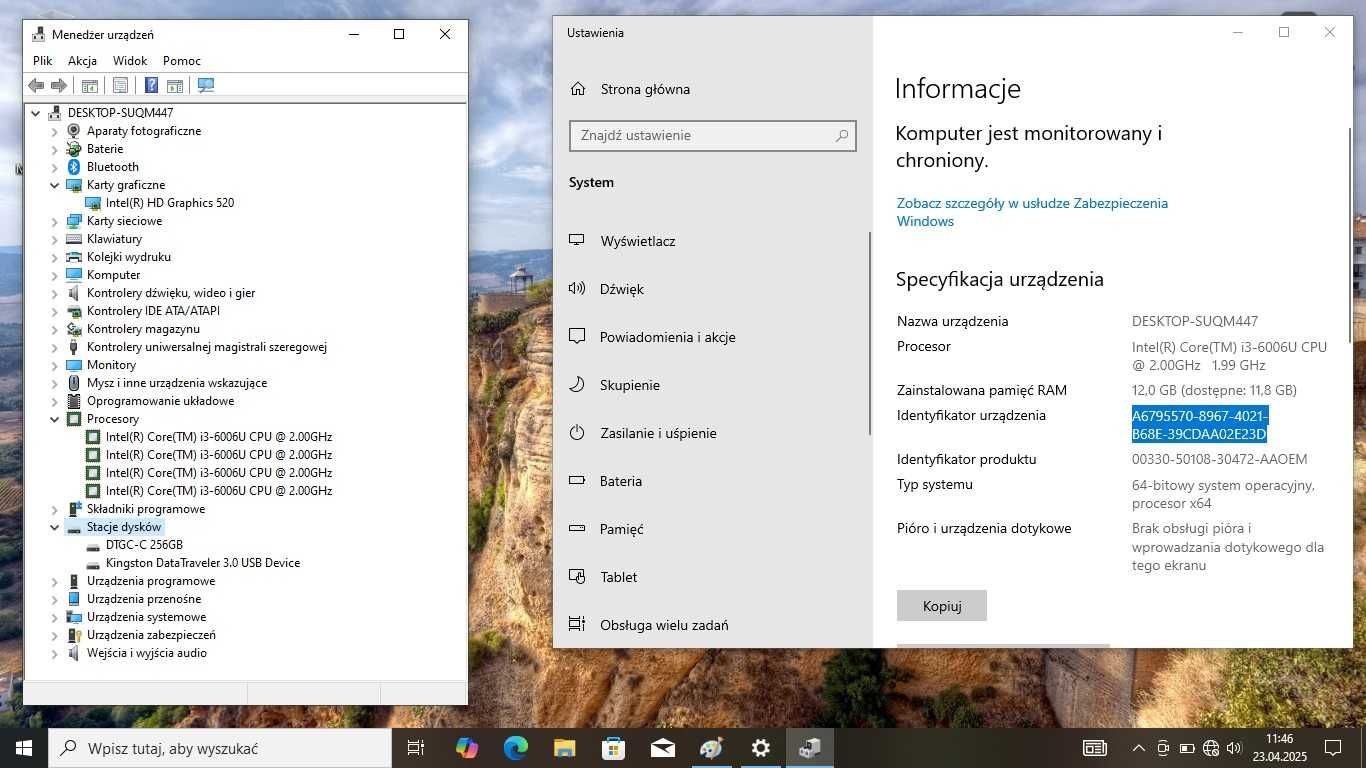Screen dimensions: 1366x768
Task: Click the show/hide action pane toolbar icon
Action: (175, 86)
